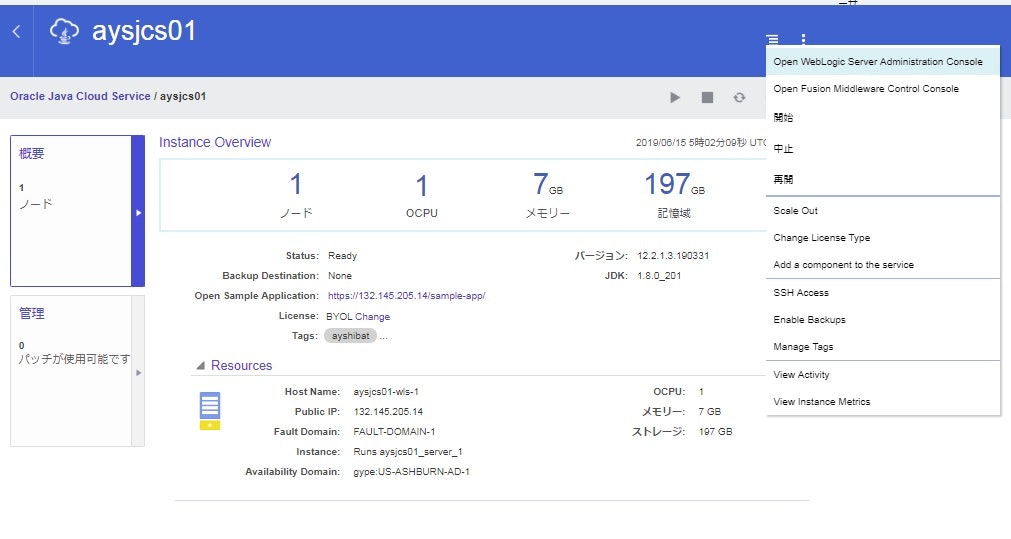This screenshot has width=1011, height=539.
Task: Click the timestamp 2019/06/15 text
Action: click(701, 142)
